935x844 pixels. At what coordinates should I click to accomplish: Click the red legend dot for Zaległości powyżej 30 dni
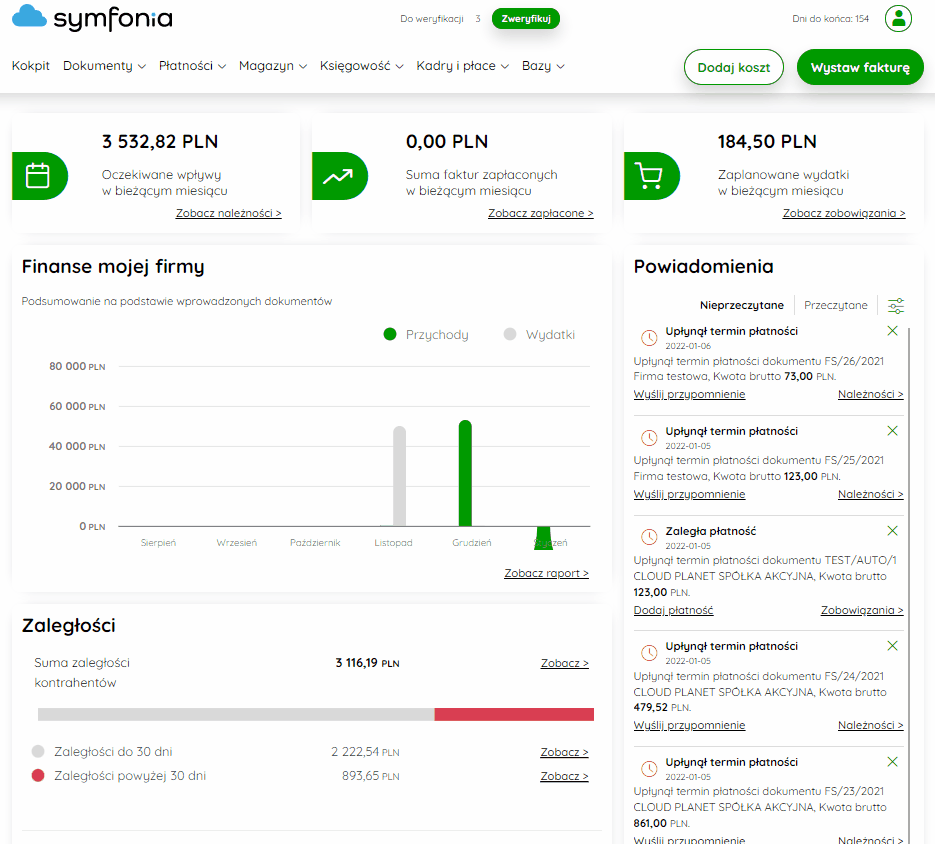click(x=38, y=775)
